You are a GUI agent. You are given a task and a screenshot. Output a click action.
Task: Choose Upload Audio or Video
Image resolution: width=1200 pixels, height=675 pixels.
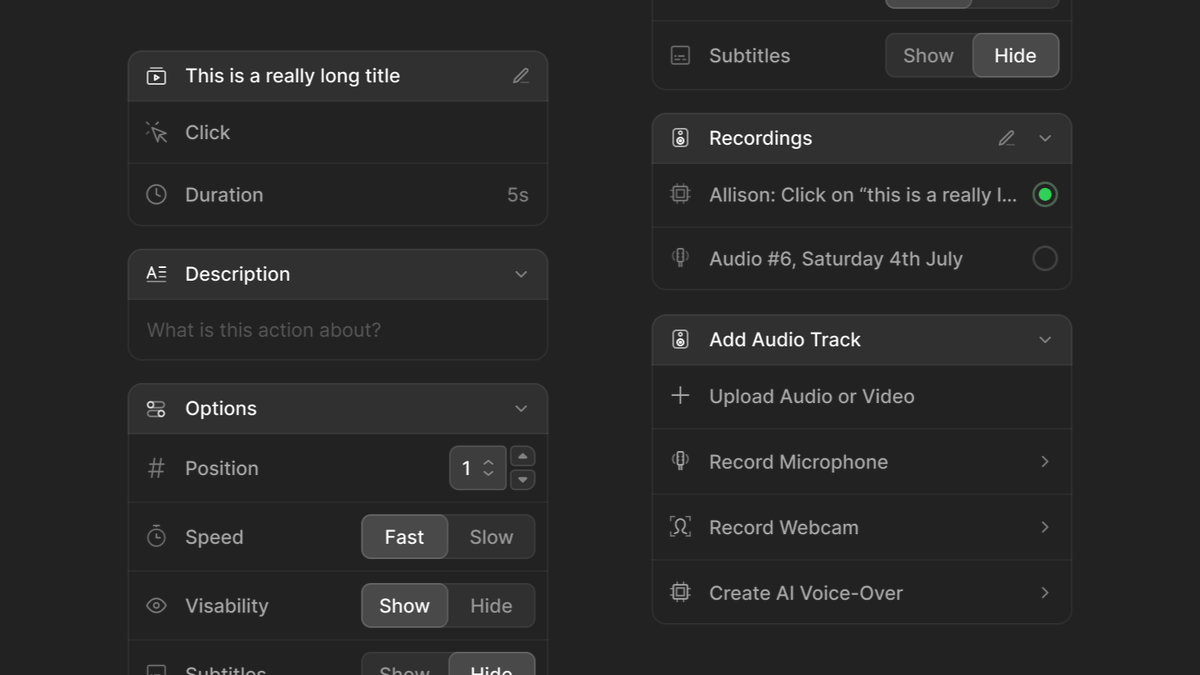point(862,396)
